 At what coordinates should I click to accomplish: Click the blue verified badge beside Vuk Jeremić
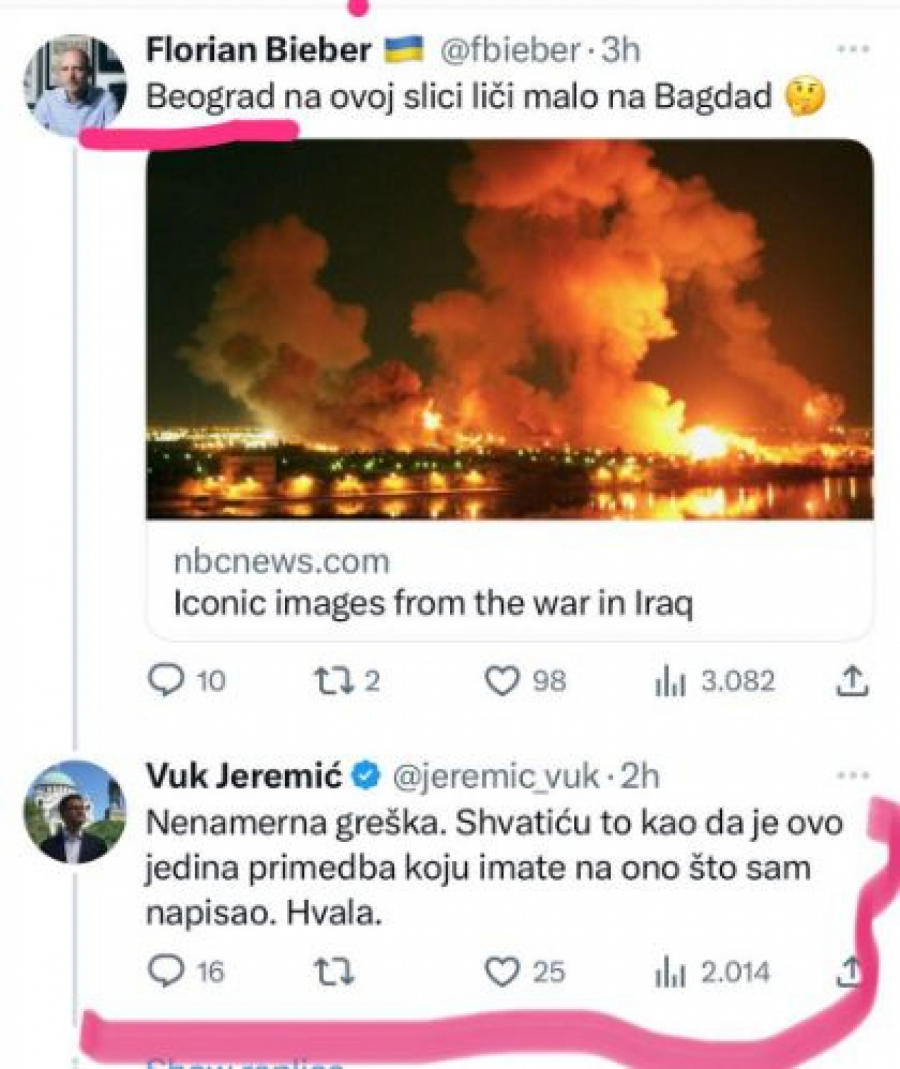tap(367, 774)
